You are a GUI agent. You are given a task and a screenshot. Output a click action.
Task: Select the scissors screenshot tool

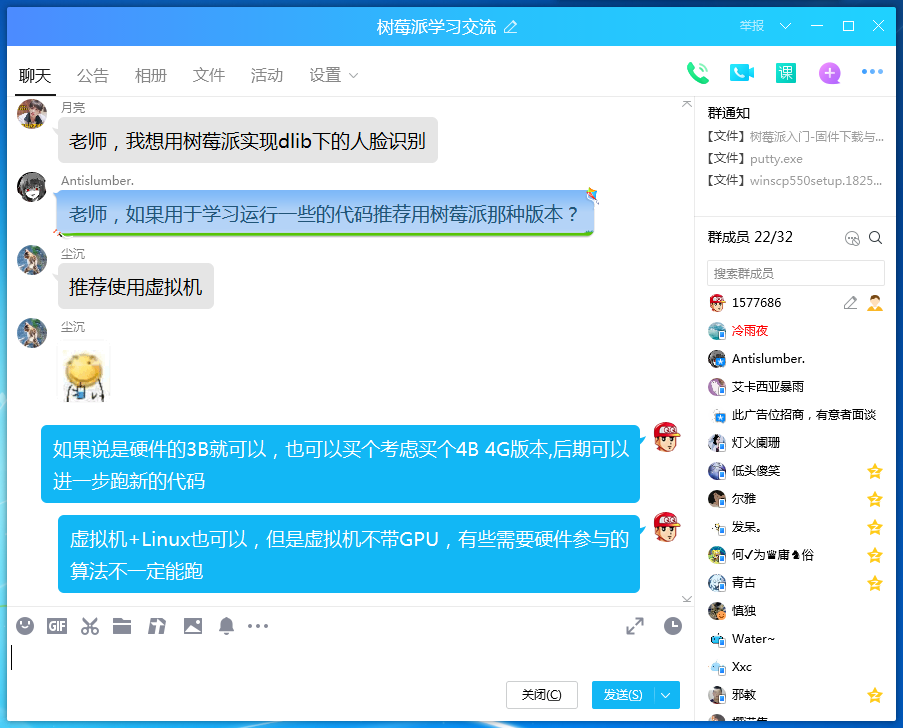pyautogui.click(x=90, y=626)
